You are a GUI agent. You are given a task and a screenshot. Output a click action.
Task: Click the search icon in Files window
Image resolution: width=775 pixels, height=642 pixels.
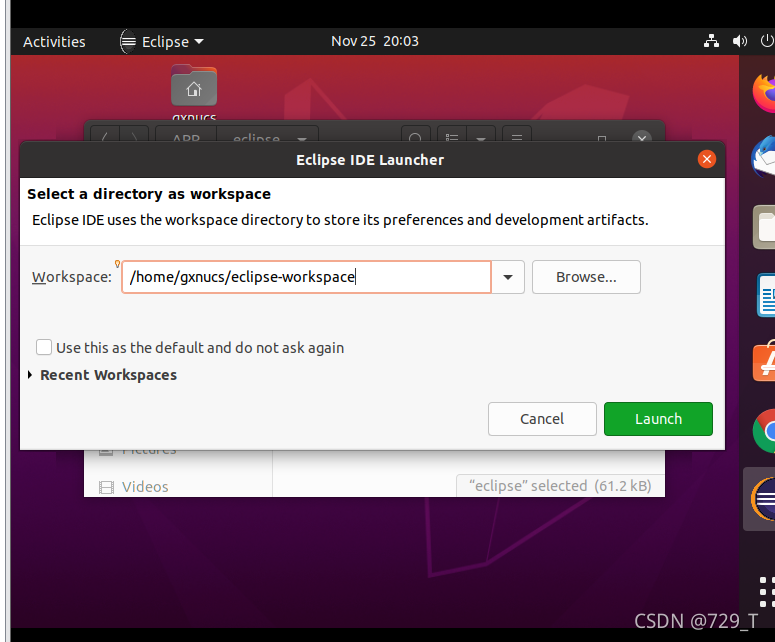[416, 136]
